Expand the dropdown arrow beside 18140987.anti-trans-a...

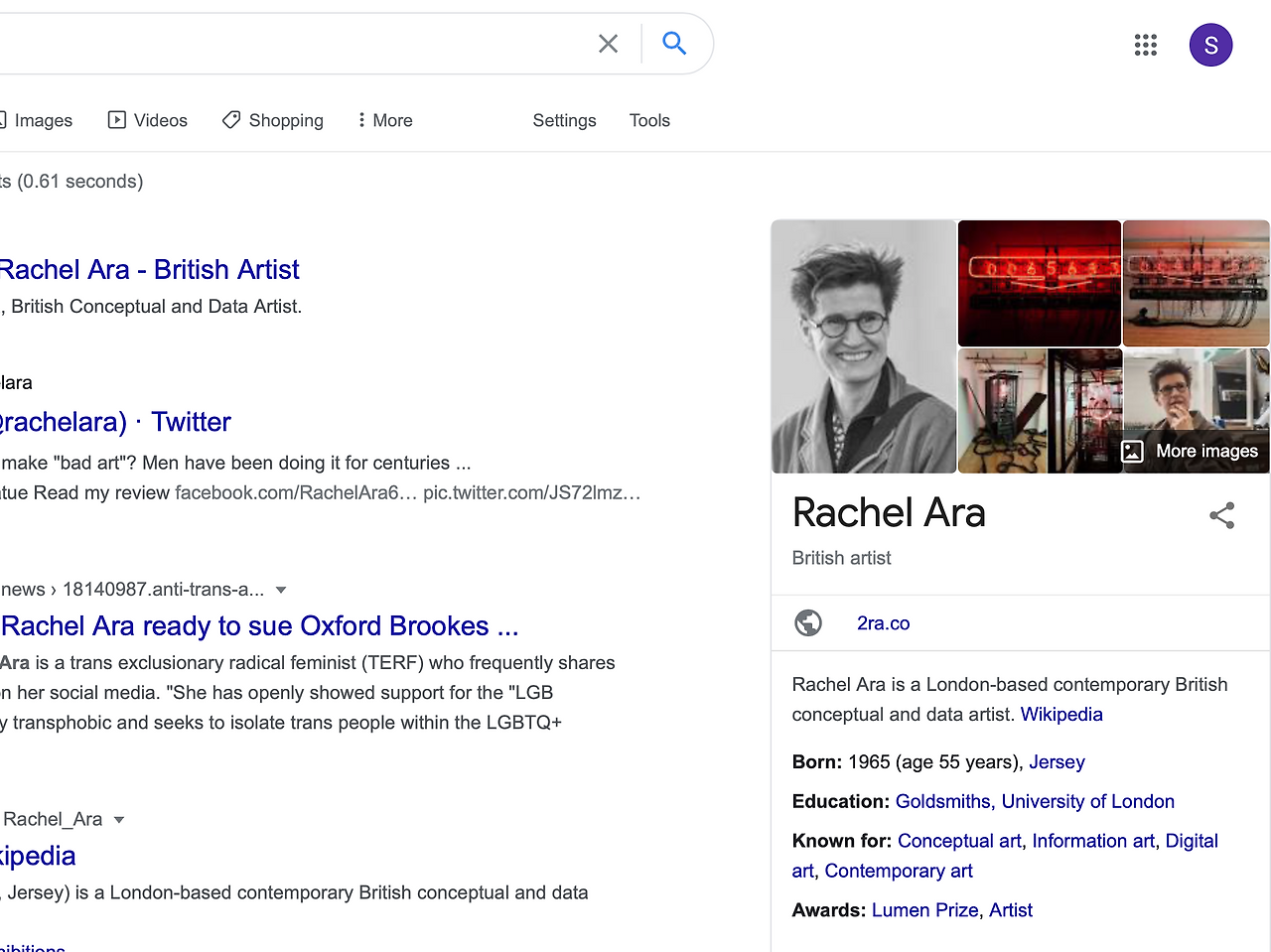281,590
